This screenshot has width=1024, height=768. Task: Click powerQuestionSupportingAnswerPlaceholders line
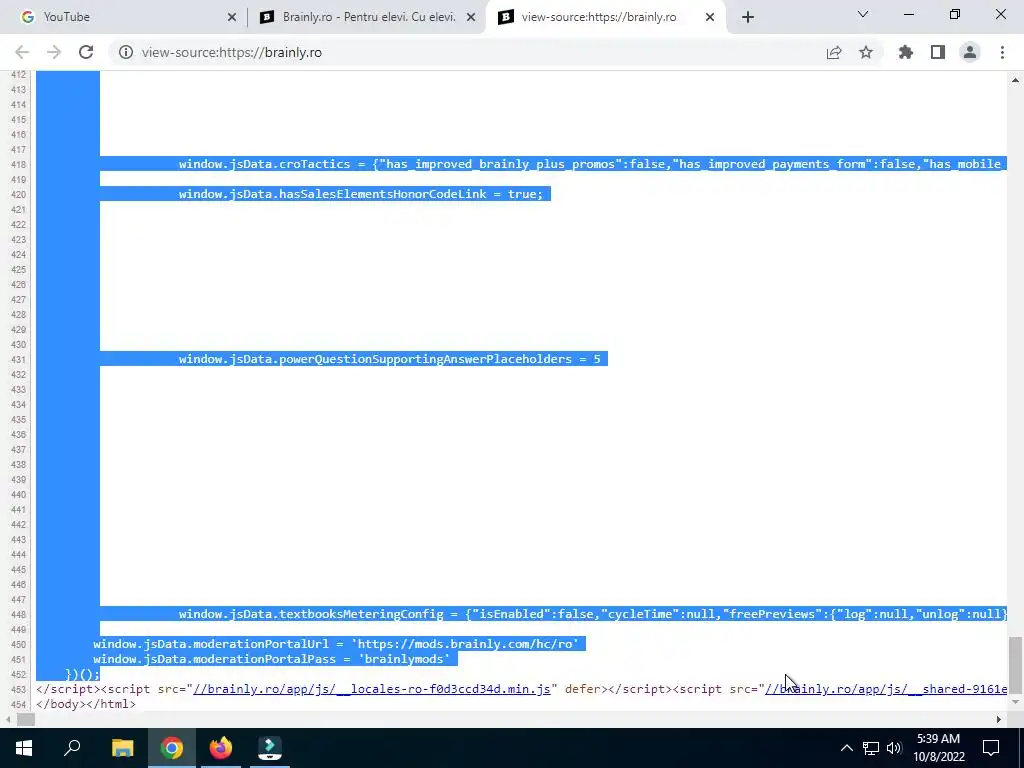[390, 359]
